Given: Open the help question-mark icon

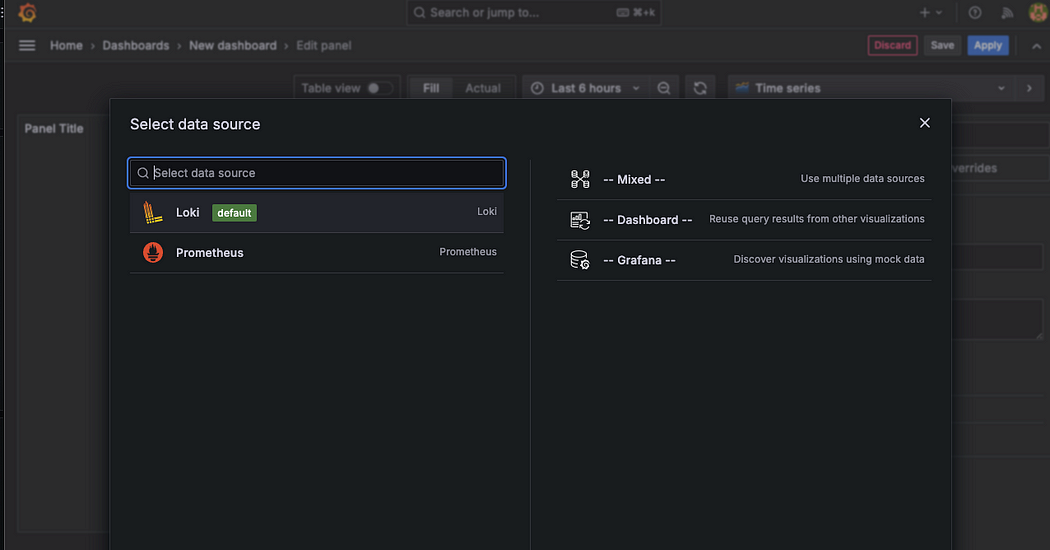Looking at the screenshot, I should point(975,13).
